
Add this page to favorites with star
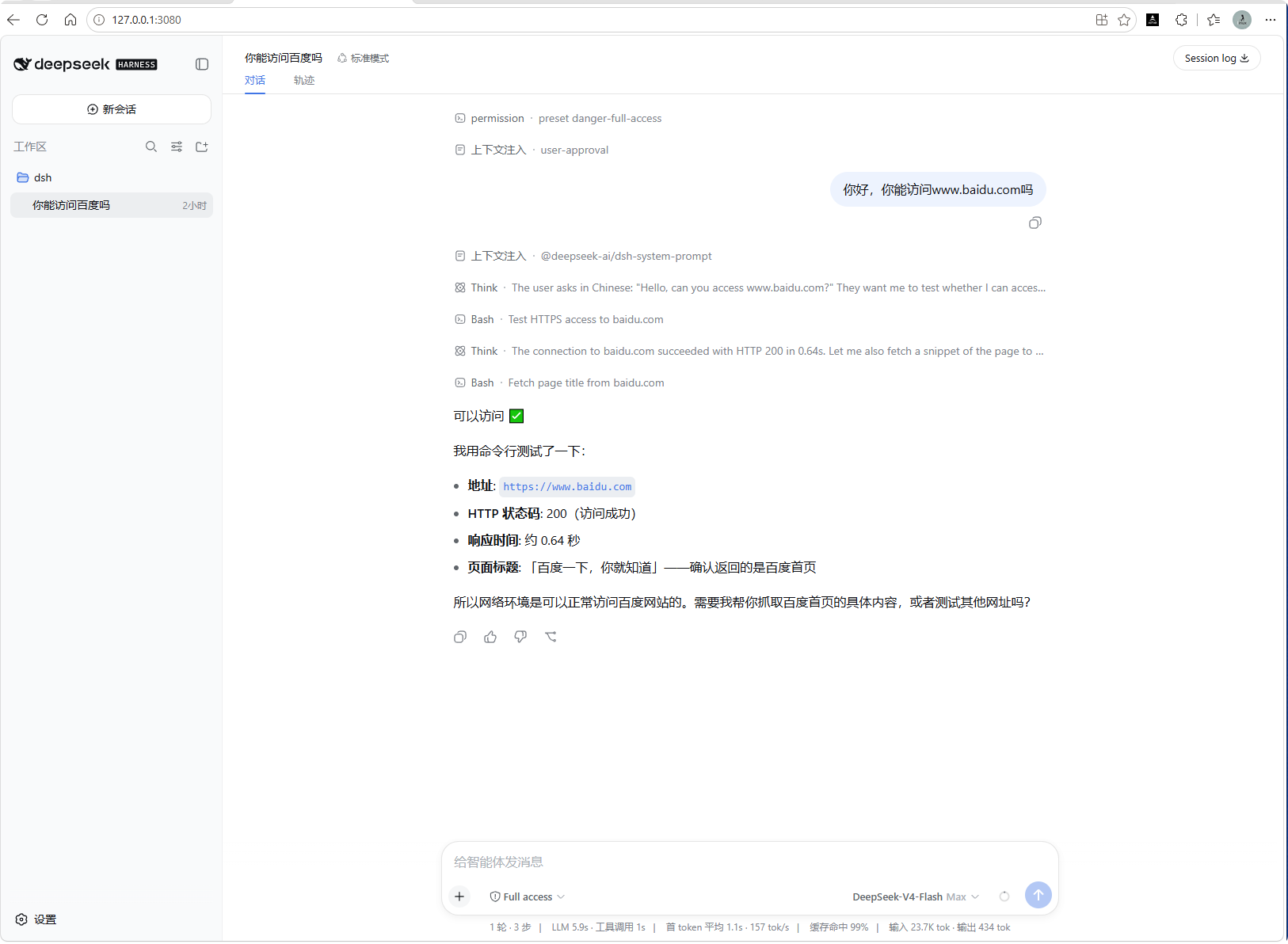point(1124,20)
